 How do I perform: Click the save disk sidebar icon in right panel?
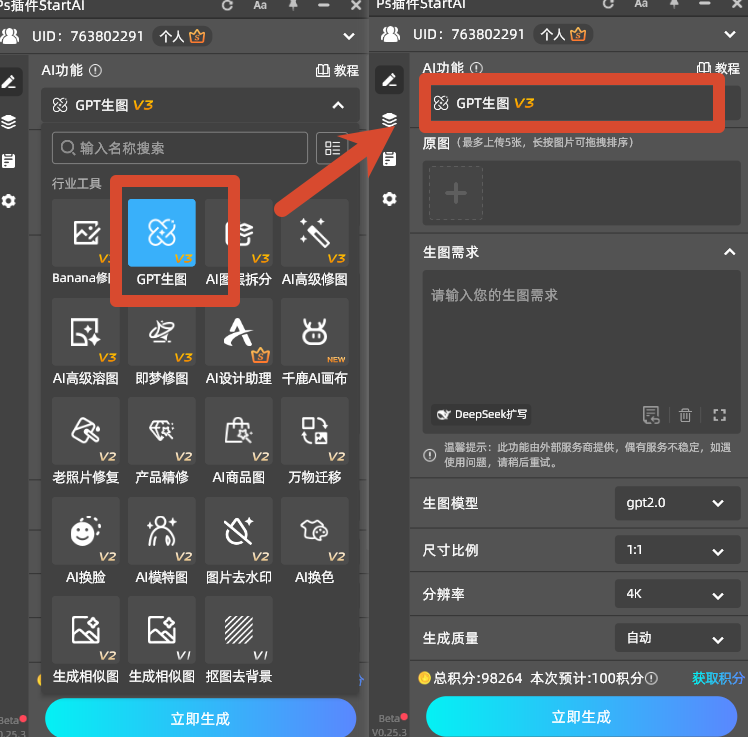pyautogui.click(x=389, y=159)
